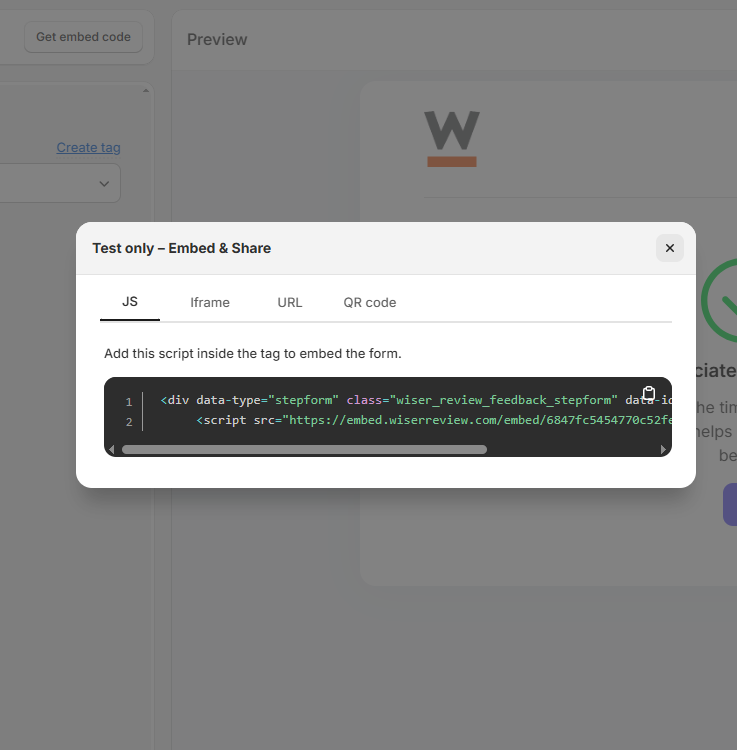Click code scrollbar left arrow
The height and width of the screenshot is (750, 737).
tap(111, 450)
